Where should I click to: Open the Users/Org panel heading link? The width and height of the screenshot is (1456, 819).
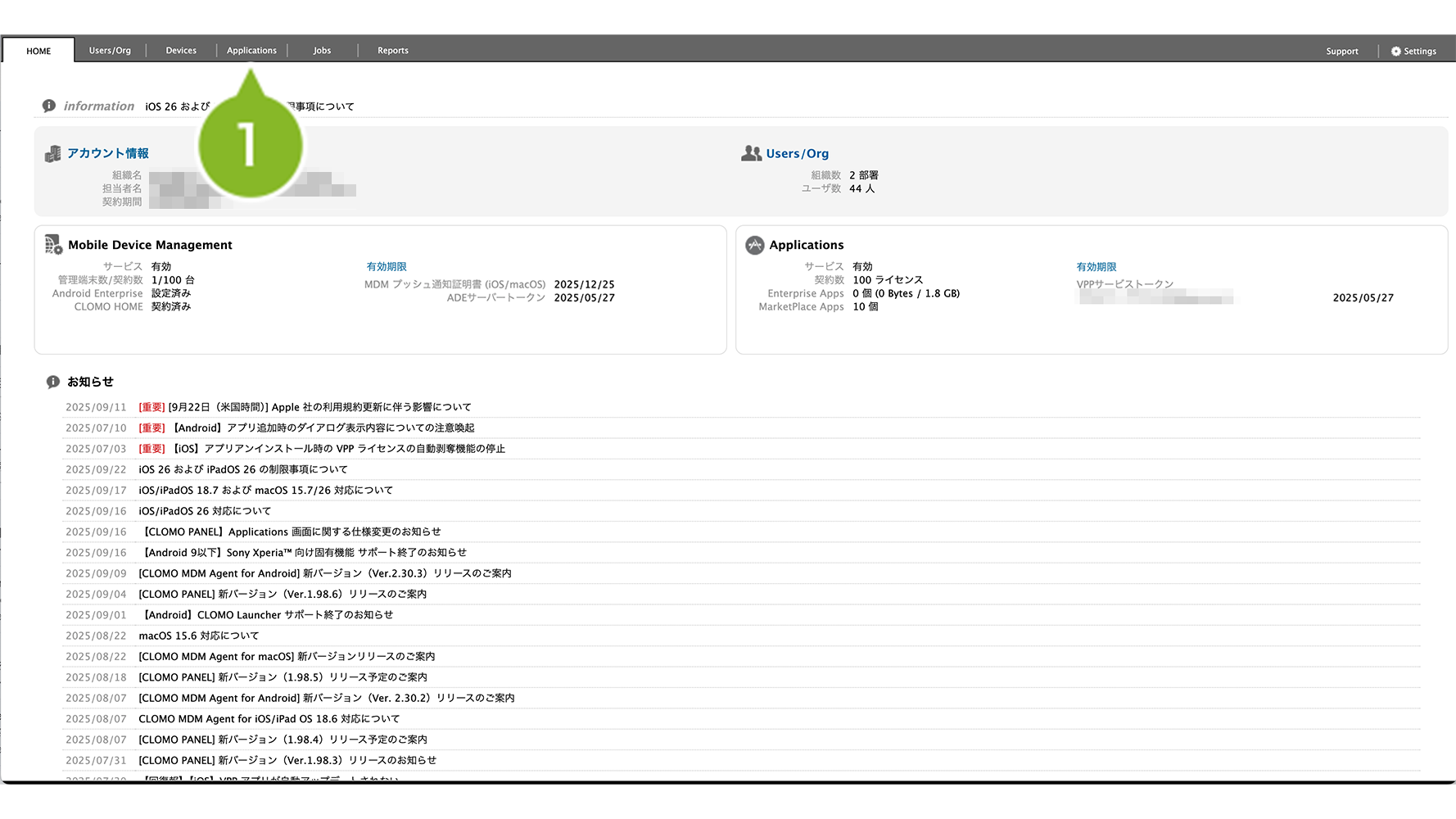[797, 153]
